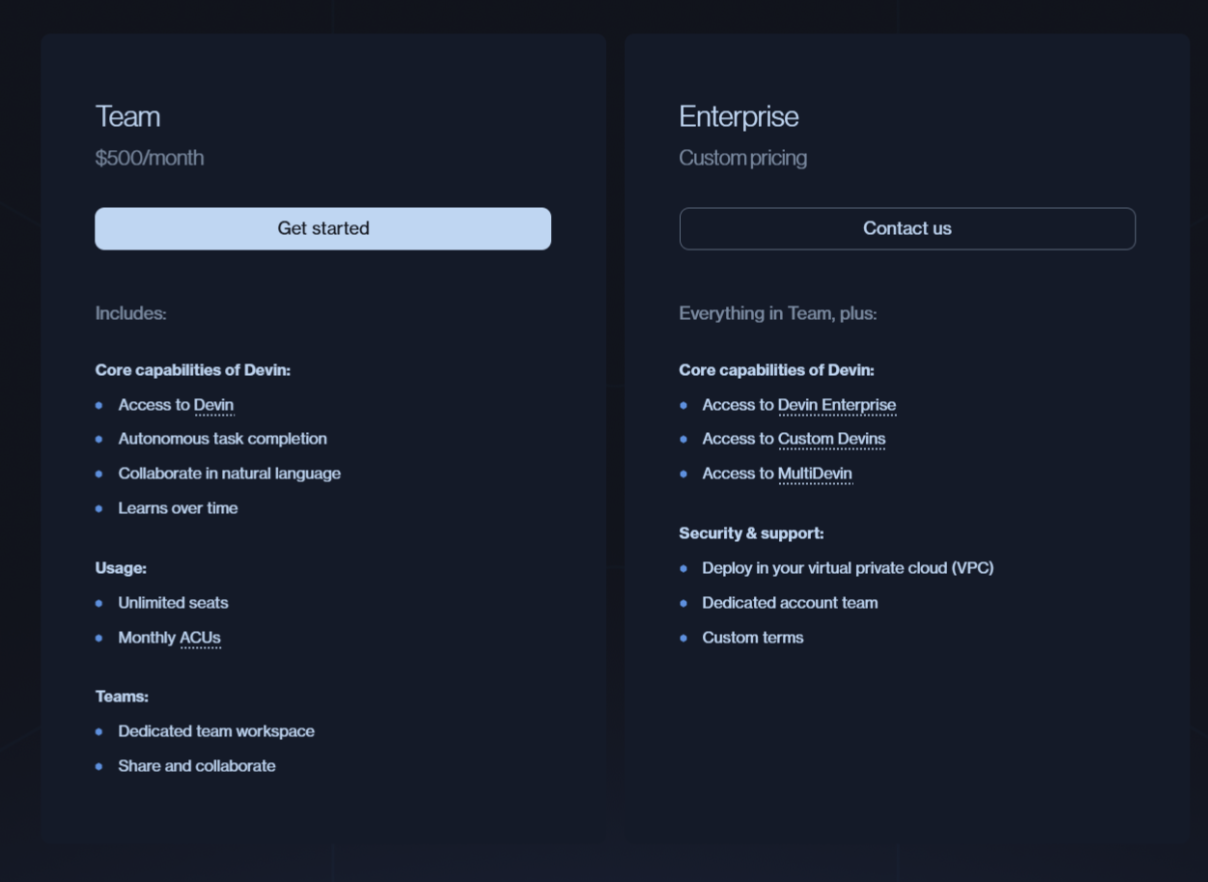
Task: Click the Get started button
Action: click(x=323, y=229)
